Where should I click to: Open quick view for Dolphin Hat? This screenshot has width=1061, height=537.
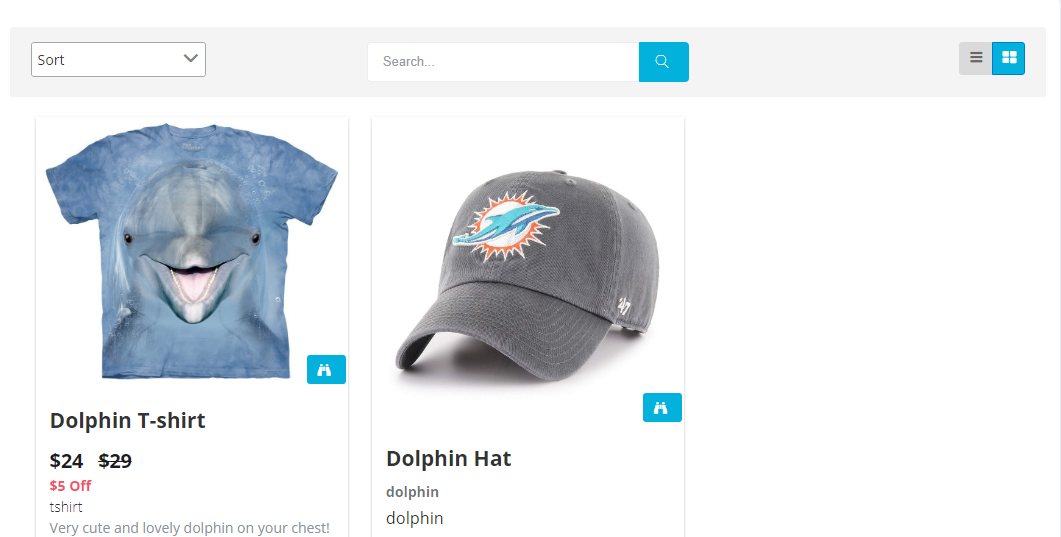point(662,407)
